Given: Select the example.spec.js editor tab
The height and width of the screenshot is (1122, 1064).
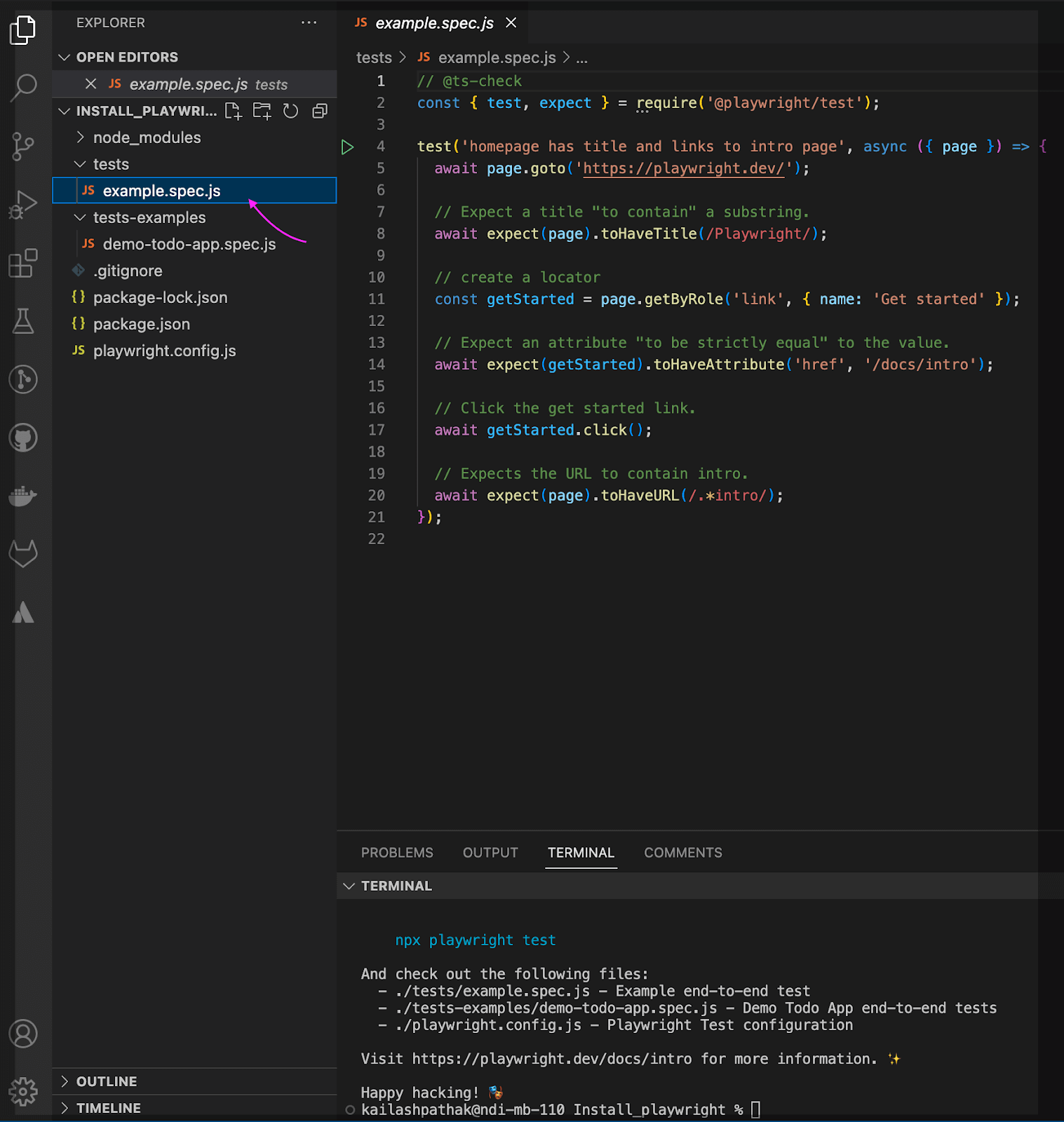Looking at the screenshot, I should tap(434, 23).
